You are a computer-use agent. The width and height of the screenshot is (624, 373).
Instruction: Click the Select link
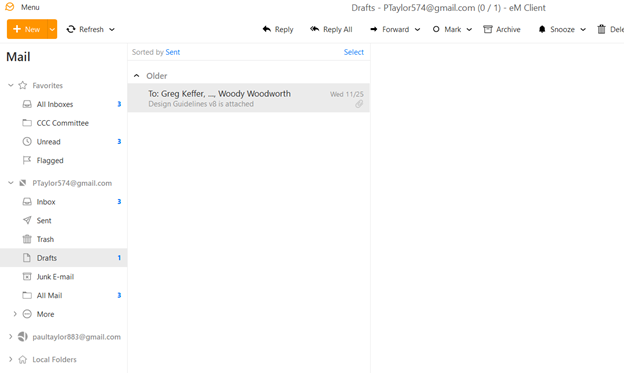click(354, 52)
